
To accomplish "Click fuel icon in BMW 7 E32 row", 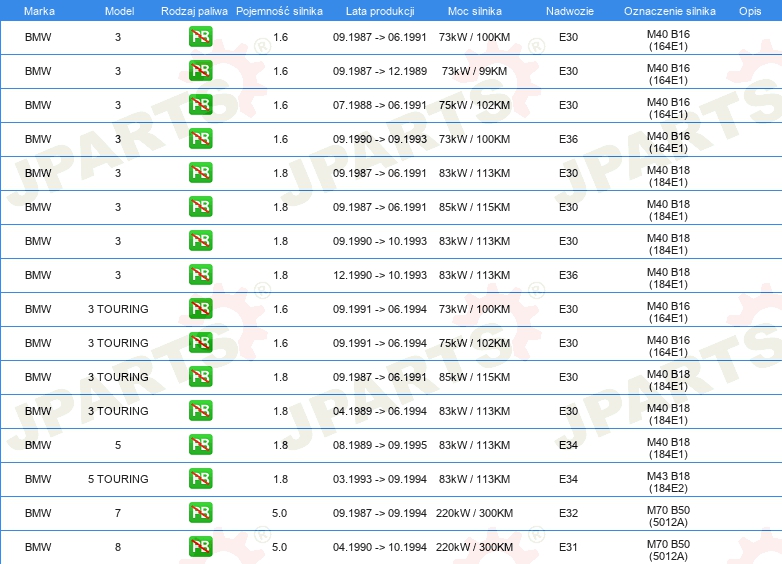I will pyautogui.click(x=200, y=513).
